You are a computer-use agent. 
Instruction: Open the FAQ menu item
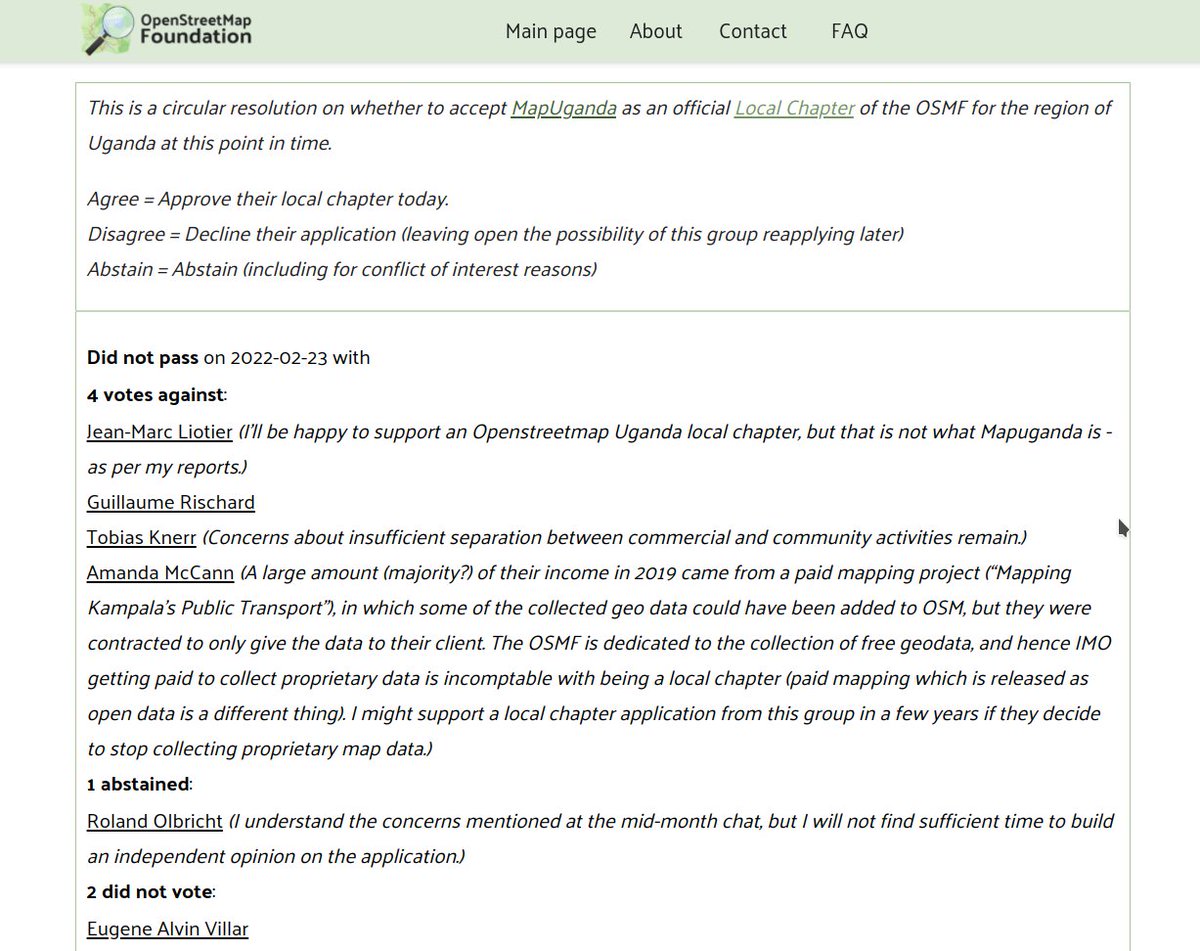[849, 31]
